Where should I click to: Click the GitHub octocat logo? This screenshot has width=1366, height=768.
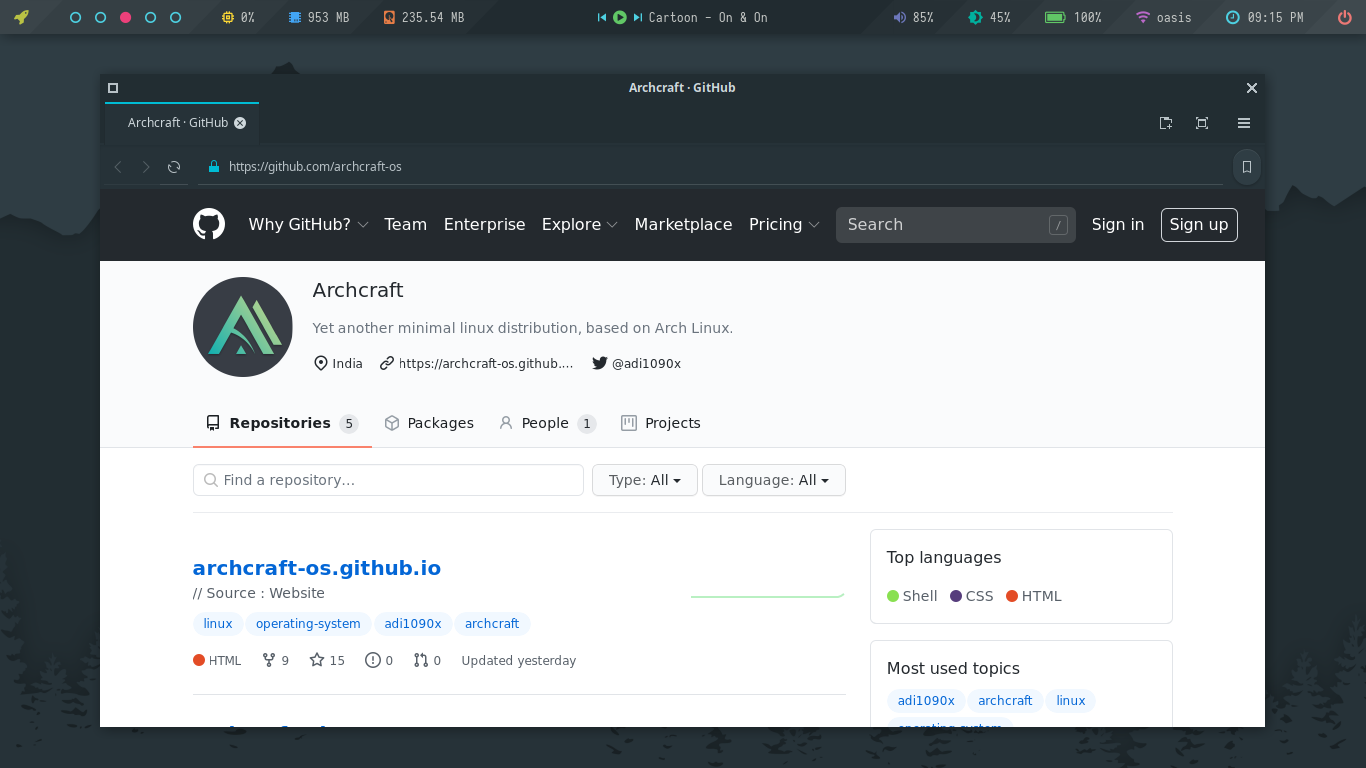(209, 224)
